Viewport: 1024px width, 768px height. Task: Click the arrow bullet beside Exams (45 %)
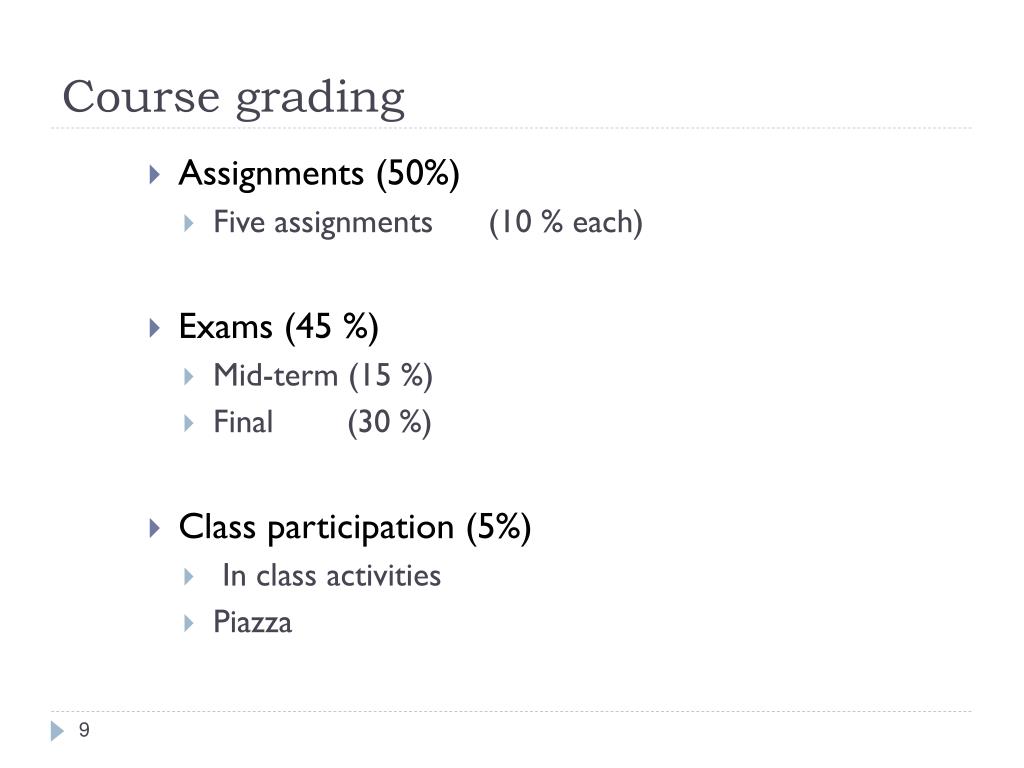pos(155,328)
